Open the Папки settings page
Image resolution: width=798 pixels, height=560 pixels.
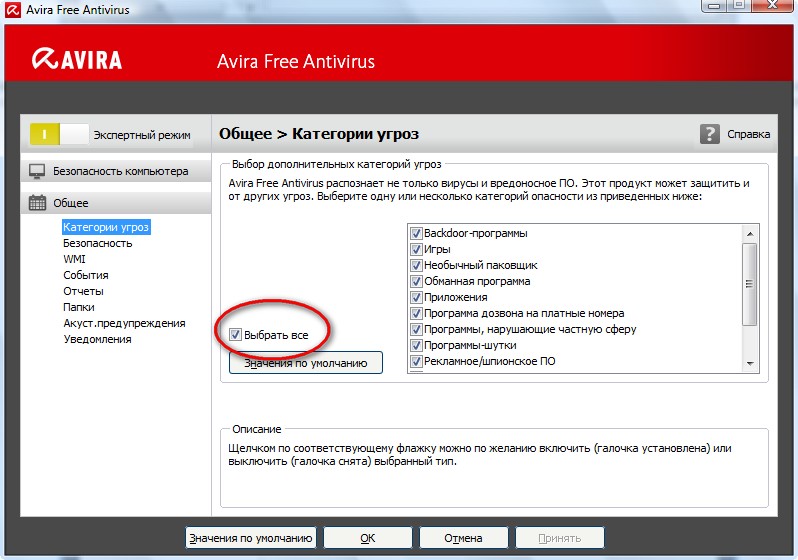(x=79, y=307)
